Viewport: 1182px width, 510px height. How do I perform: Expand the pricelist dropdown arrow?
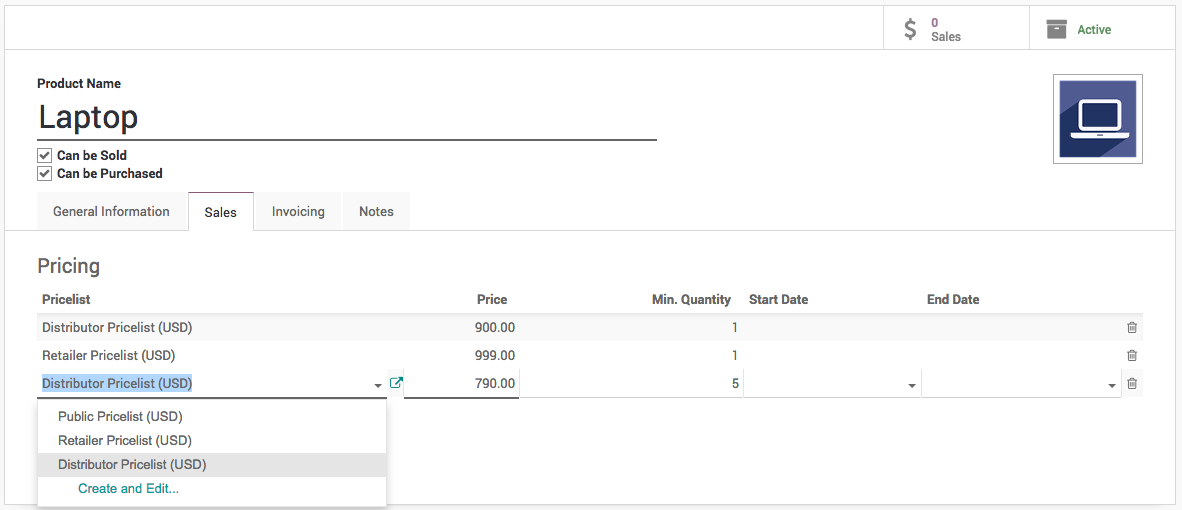[377, 385]
